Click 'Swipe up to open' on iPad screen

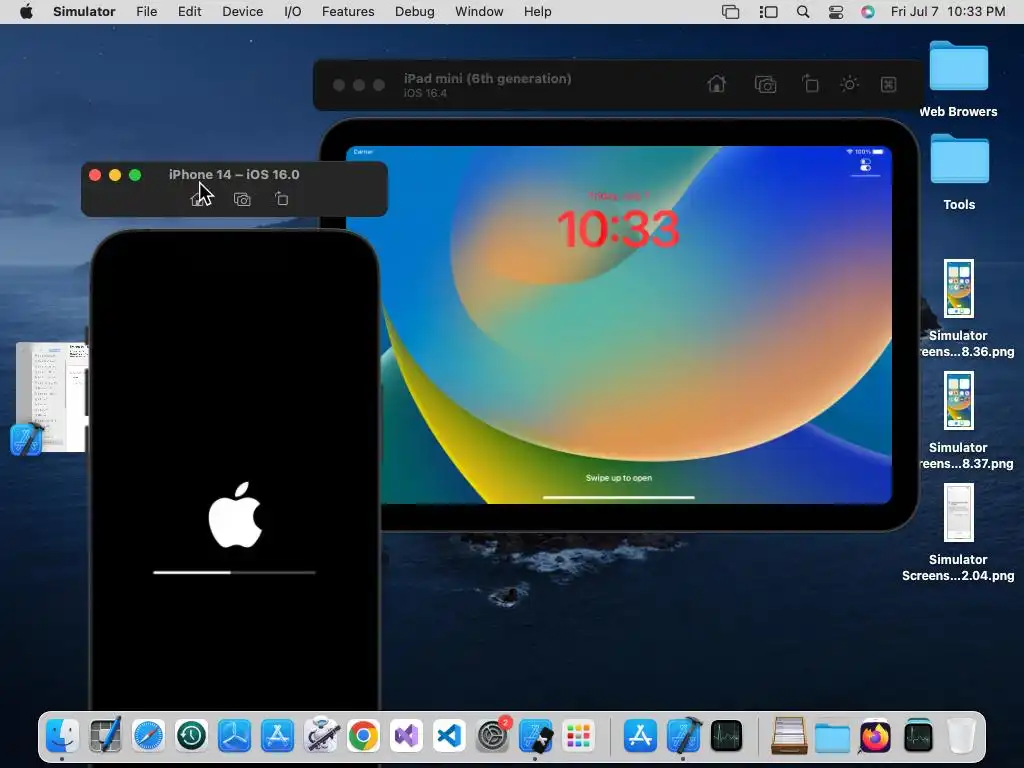click(x=618, y=478)
